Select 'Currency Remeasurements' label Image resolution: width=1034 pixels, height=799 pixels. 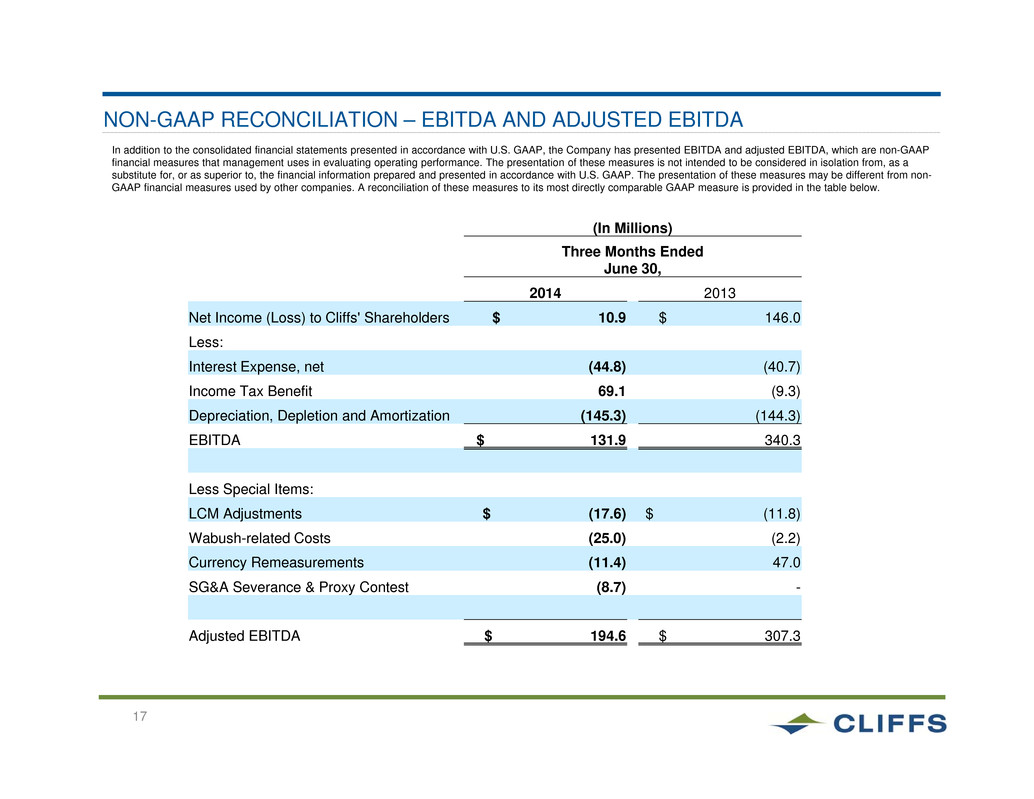pyautogui.click(x=276, y=562)
